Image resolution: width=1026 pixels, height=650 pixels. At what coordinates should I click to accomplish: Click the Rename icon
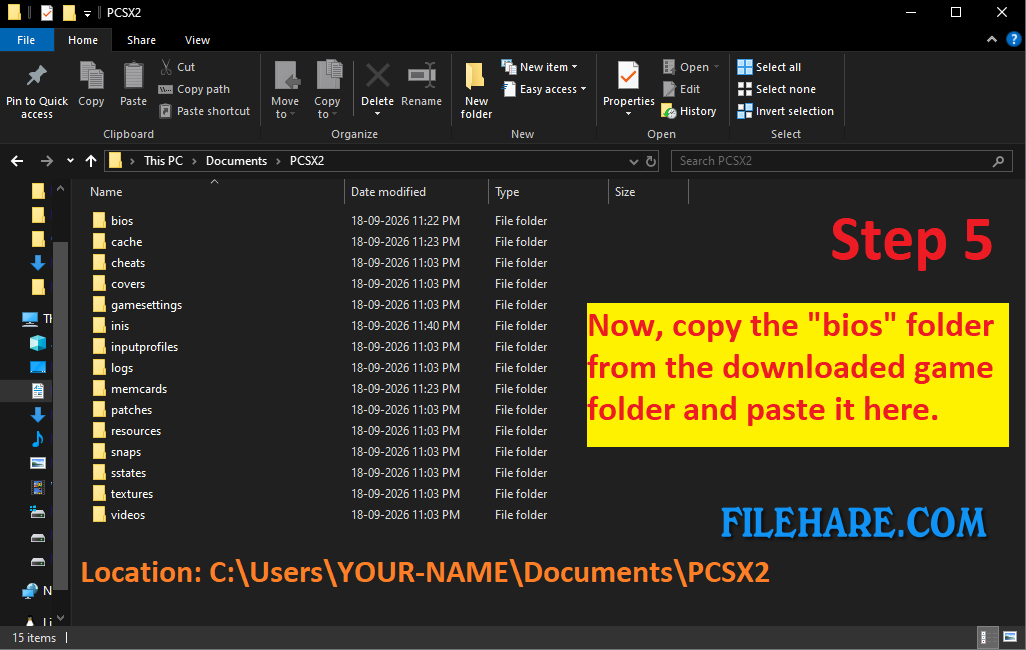421,76
